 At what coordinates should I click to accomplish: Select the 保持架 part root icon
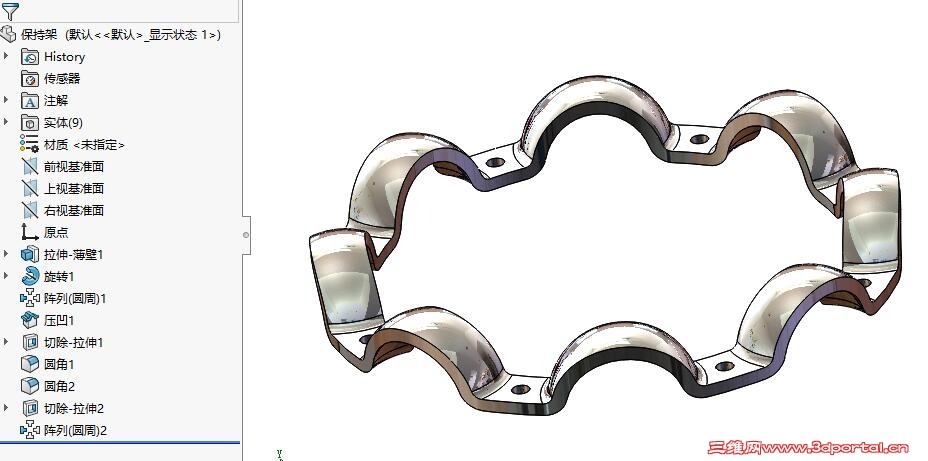(9, 34)
